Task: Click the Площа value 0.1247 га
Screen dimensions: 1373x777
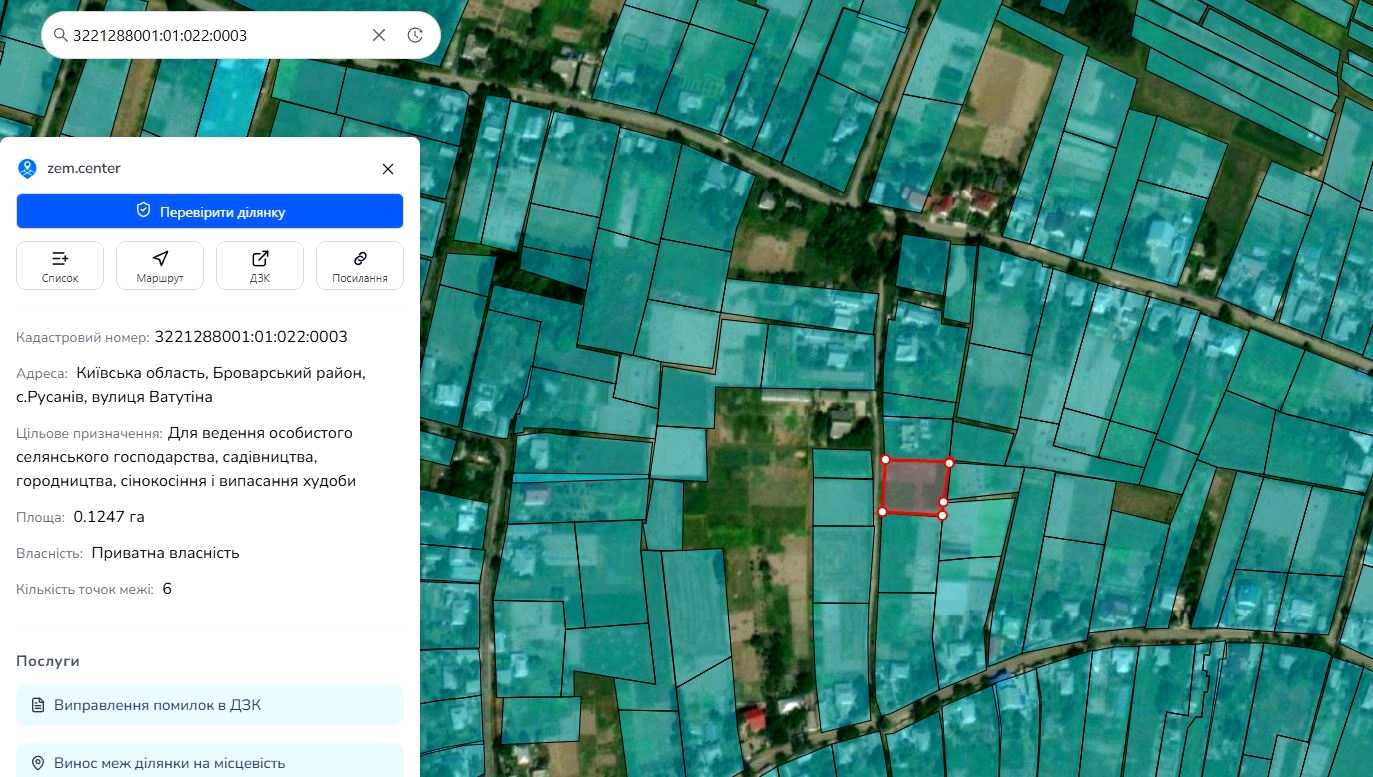Action: [x=109, y=517]
